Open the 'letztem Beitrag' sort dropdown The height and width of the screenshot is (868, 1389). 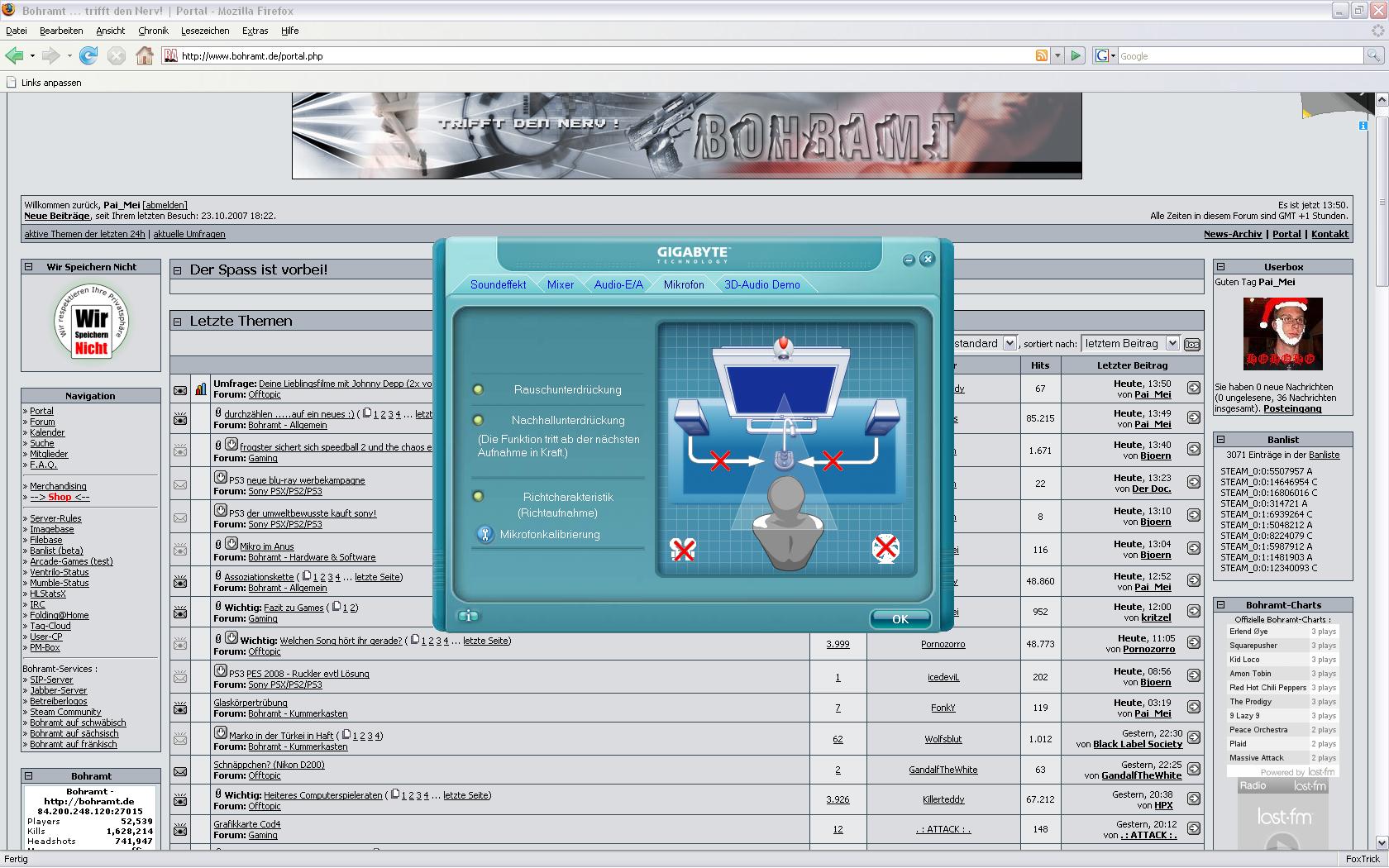click(x=1130, y=343)
